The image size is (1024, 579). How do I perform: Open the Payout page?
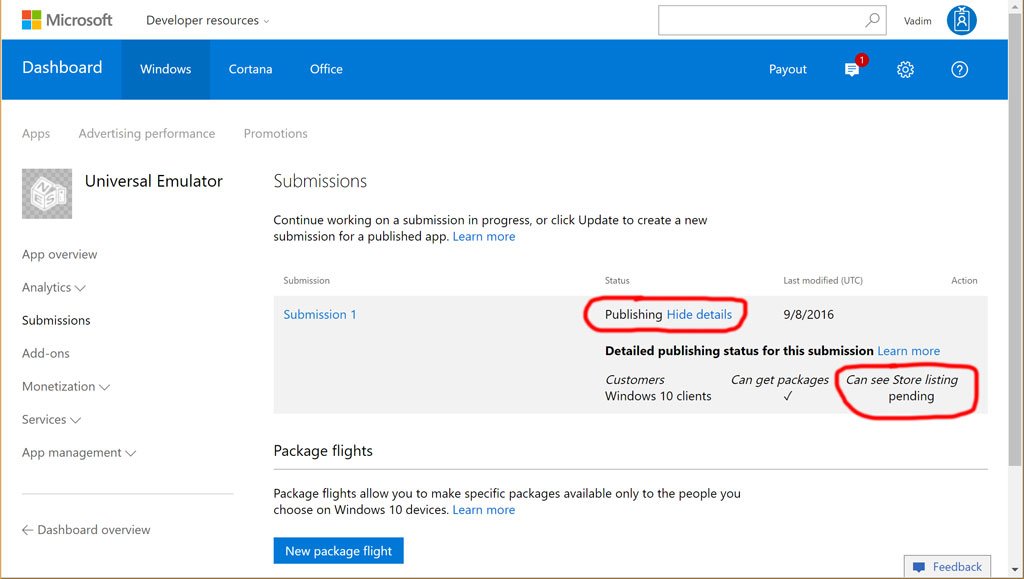tap(788, 69)
